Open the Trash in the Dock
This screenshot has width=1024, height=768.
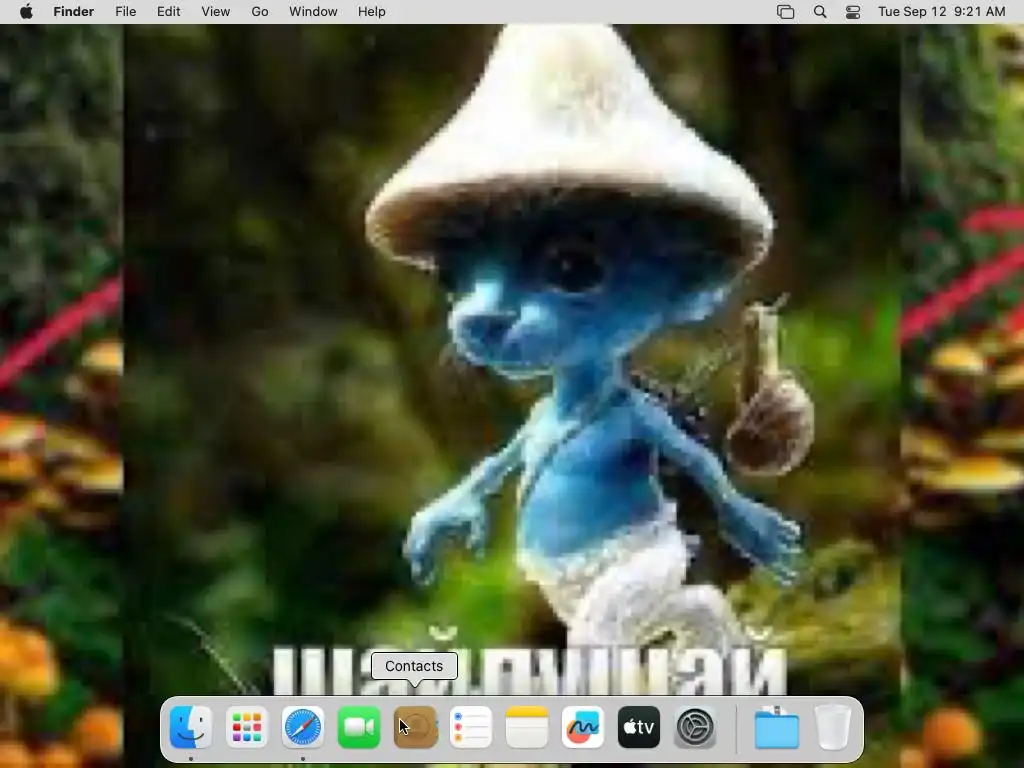tap(833, 728)
